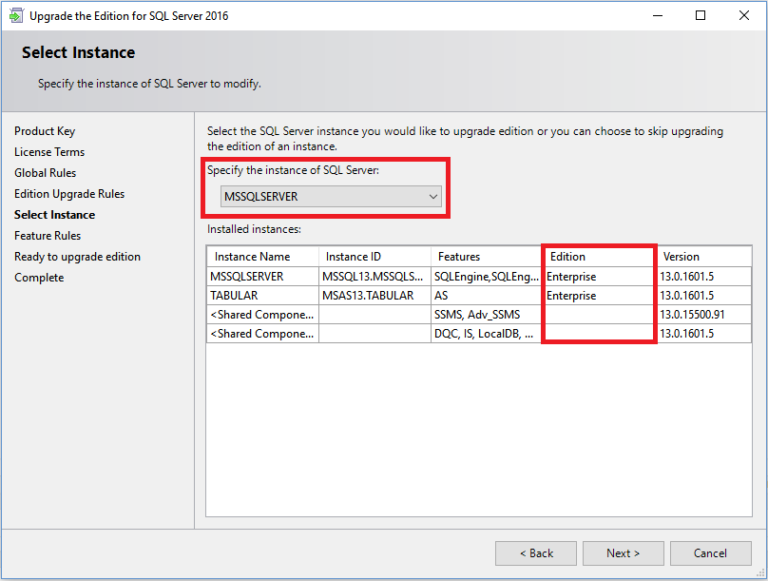Select the Ready to upgrade edition step
Screen dimensions: 768x581
point(77,257)
